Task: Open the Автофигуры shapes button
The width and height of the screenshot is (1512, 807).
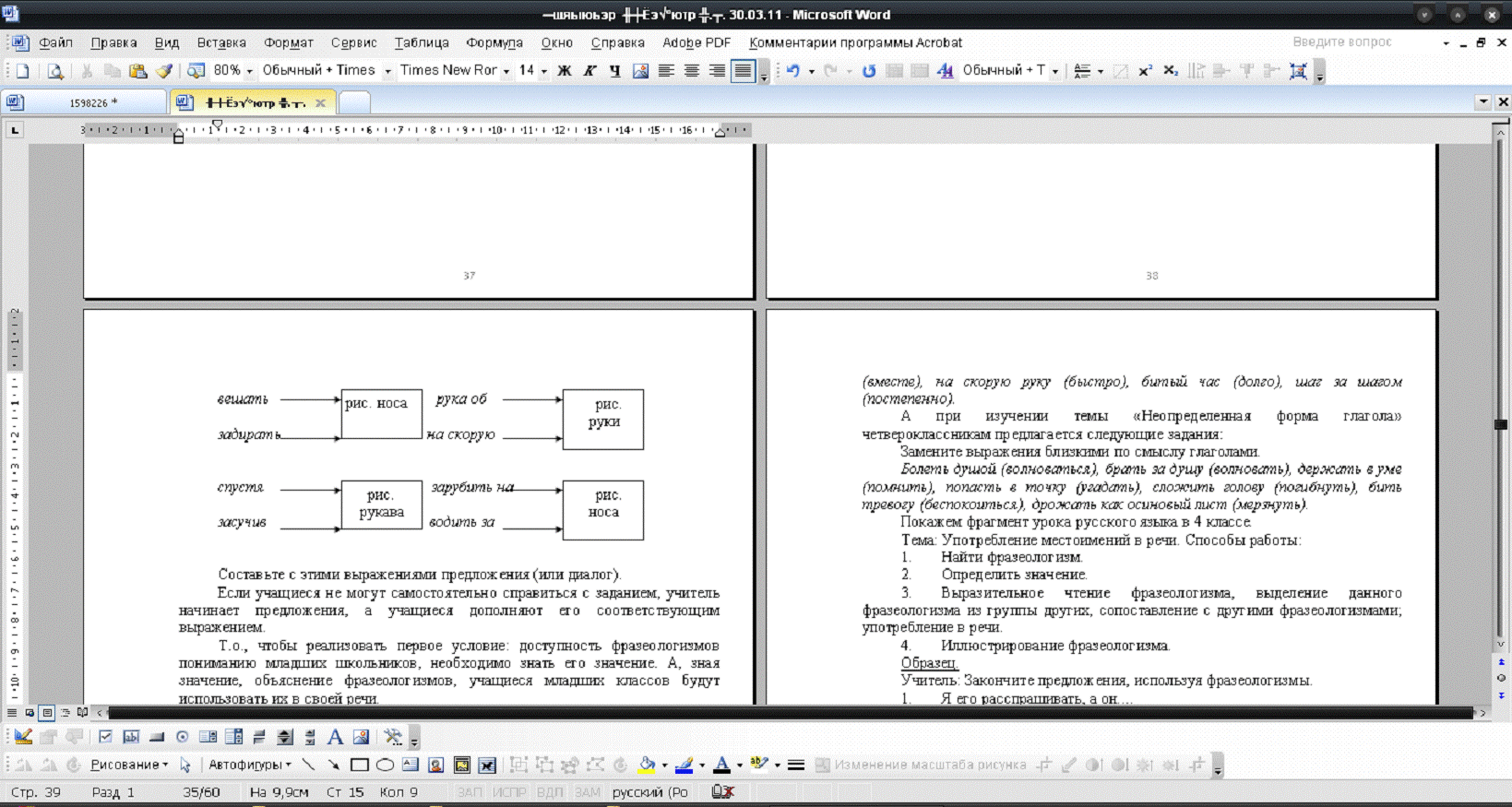Action: click(248, 765)
